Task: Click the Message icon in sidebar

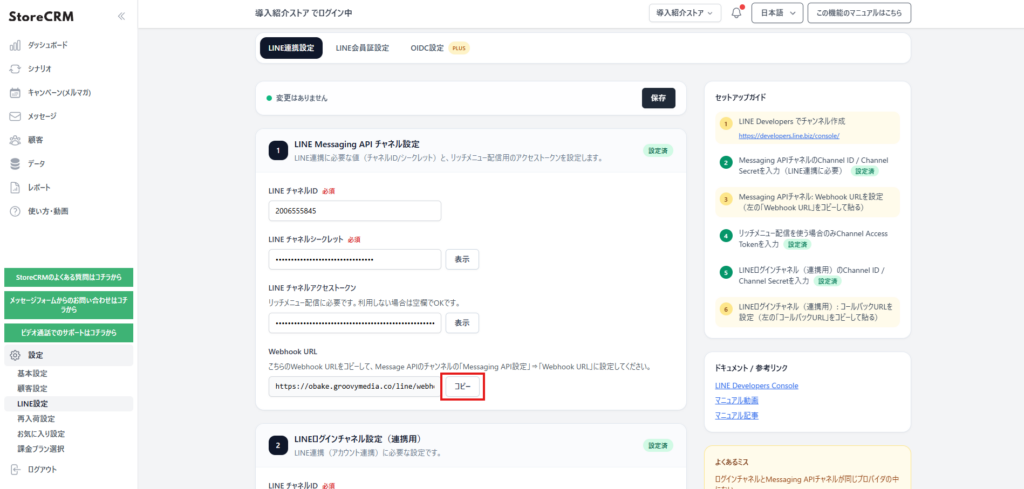Action: click(15, 116)
